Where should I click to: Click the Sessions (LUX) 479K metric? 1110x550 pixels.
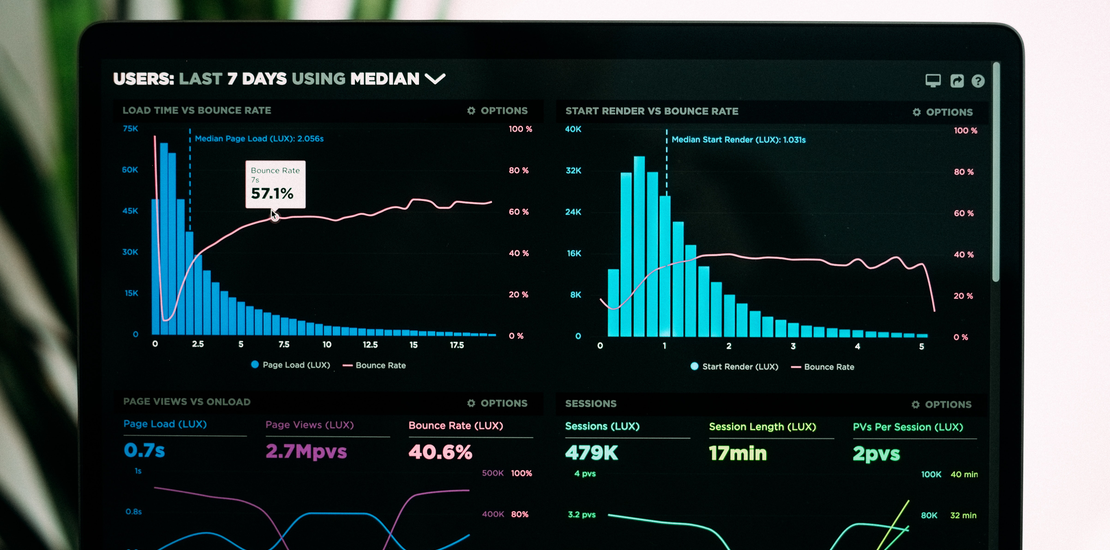[x=592, y=452]
